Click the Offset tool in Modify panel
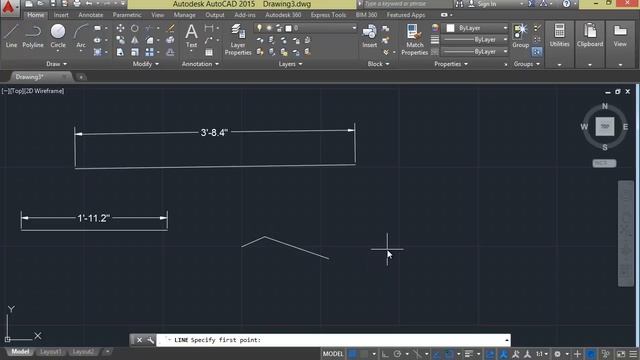Screen dimensions: 640x360 point(171,52)
